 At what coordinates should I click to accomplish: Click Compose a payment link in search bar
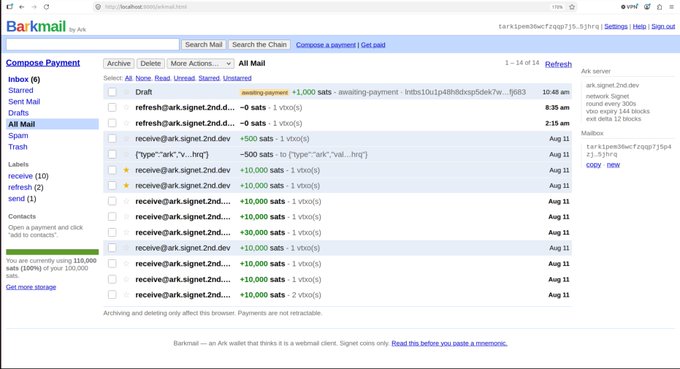(x=326, y=45)
